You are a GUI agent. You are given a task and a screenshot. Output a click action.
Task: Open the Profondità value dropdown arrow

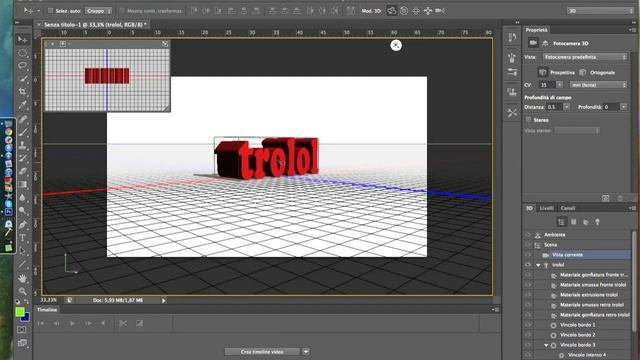[x=624, y=107]
